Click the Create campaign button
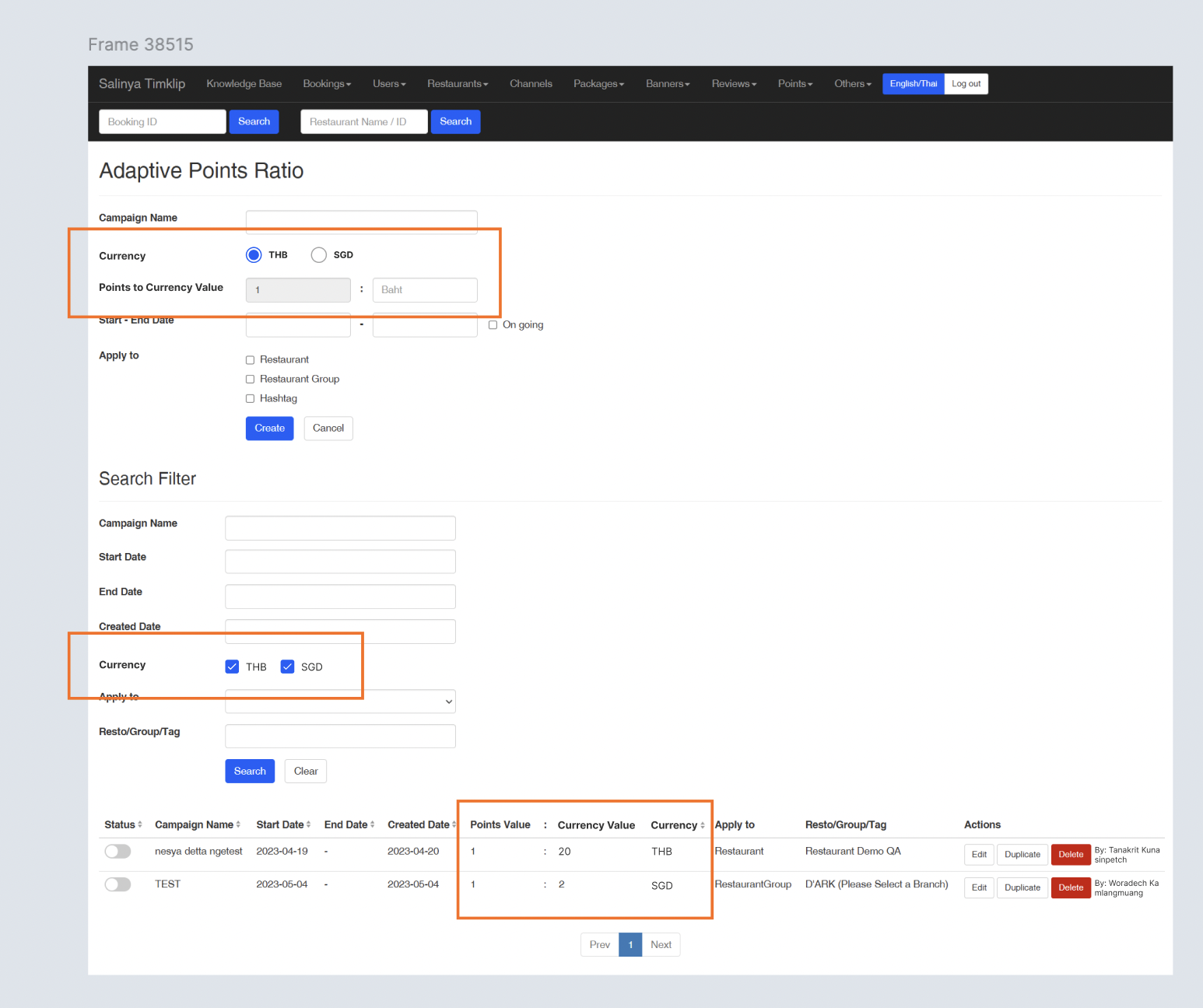1203x1008 pixels. (269, 429)
